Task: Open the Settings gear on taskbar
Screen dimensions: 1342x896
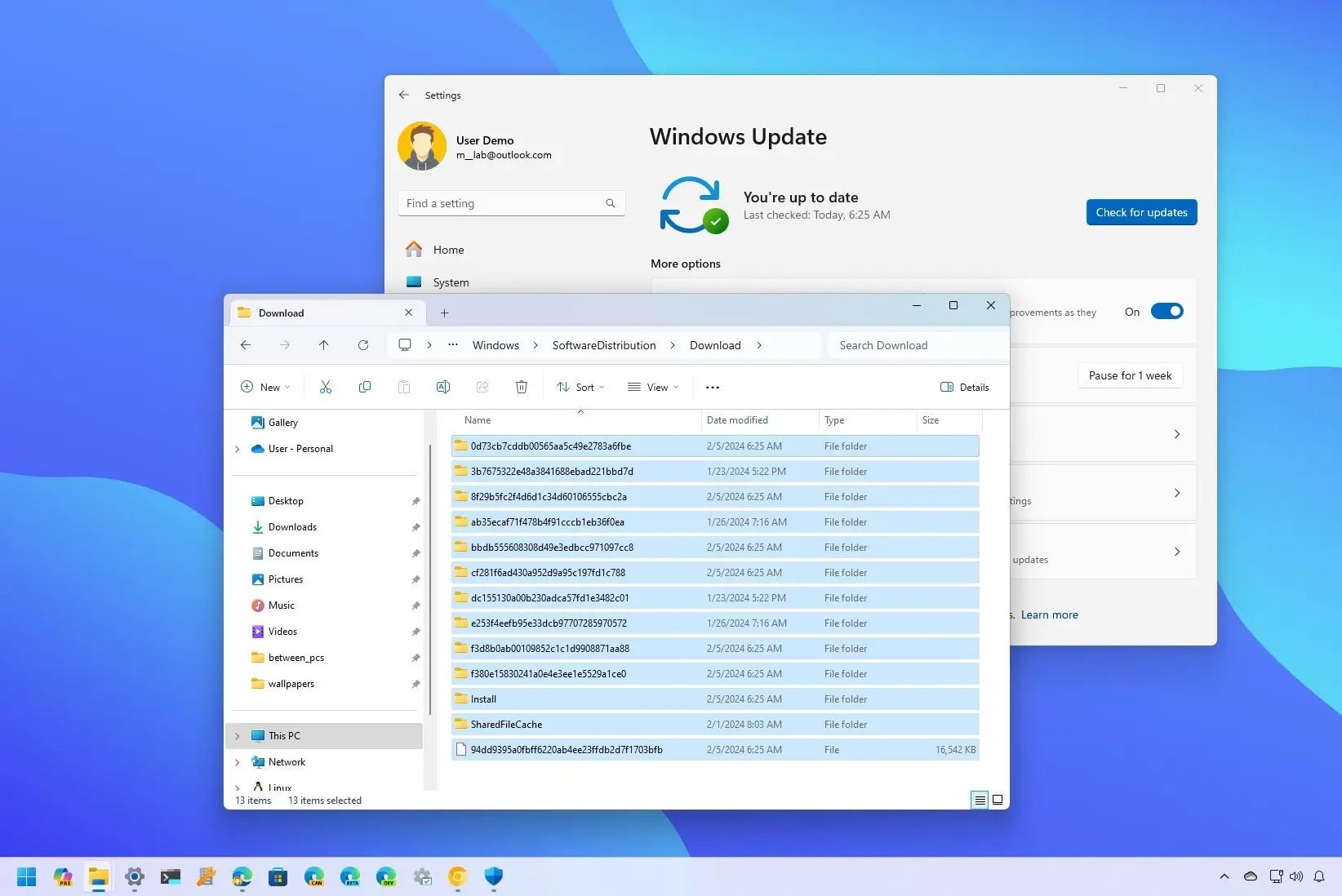Action: point(135,877)
